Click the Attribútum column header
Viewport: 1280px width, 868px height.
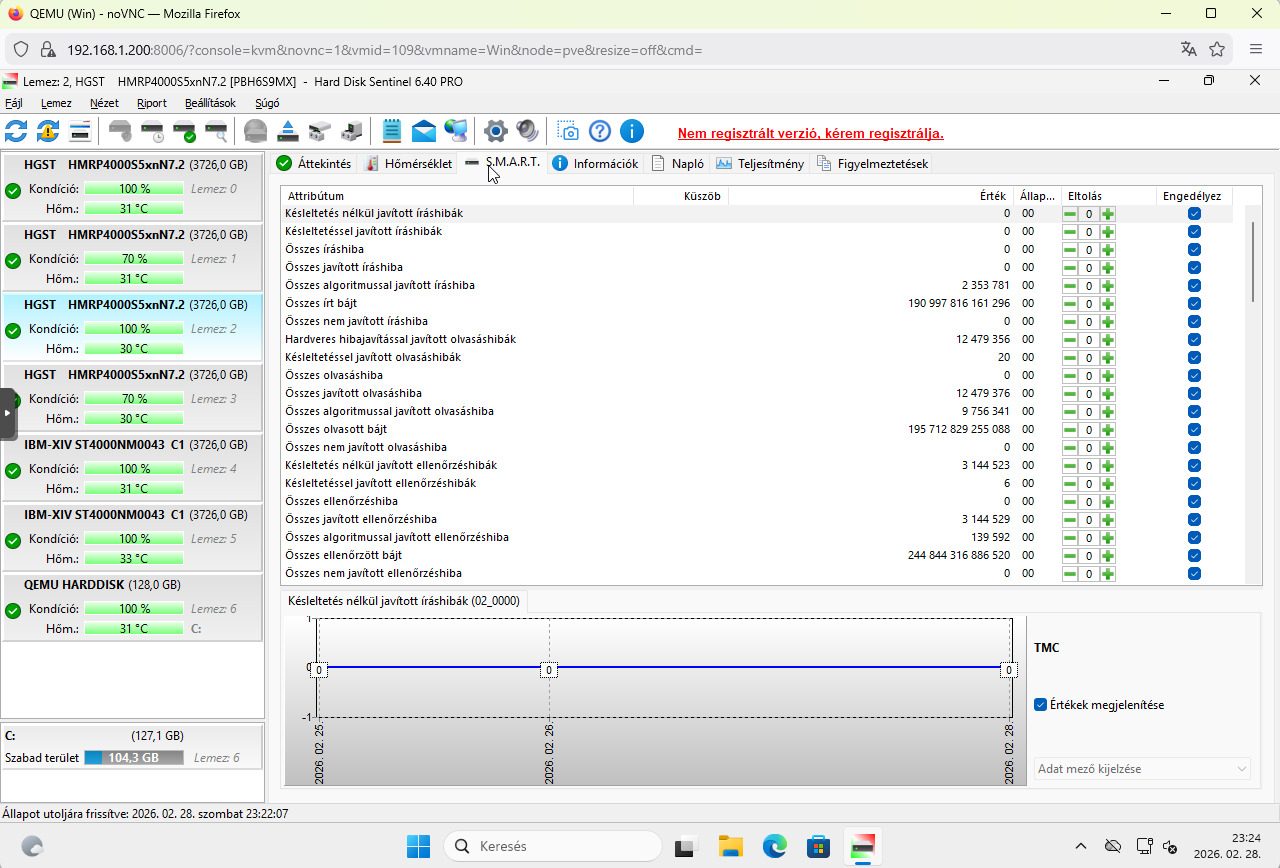458,196
